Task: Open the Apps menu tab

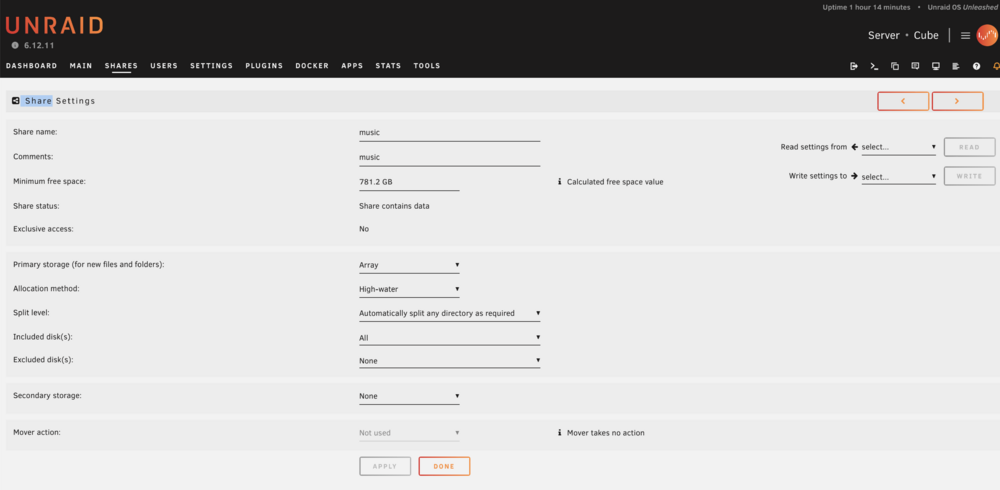Action: pos(352,66)
